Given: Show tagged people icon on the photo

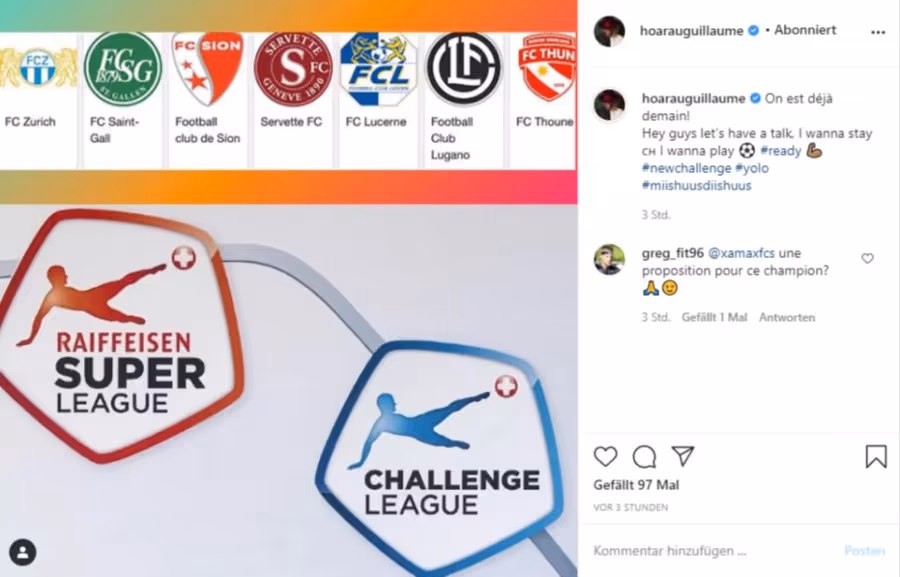Looking at the screenshot, I should 23,552.
